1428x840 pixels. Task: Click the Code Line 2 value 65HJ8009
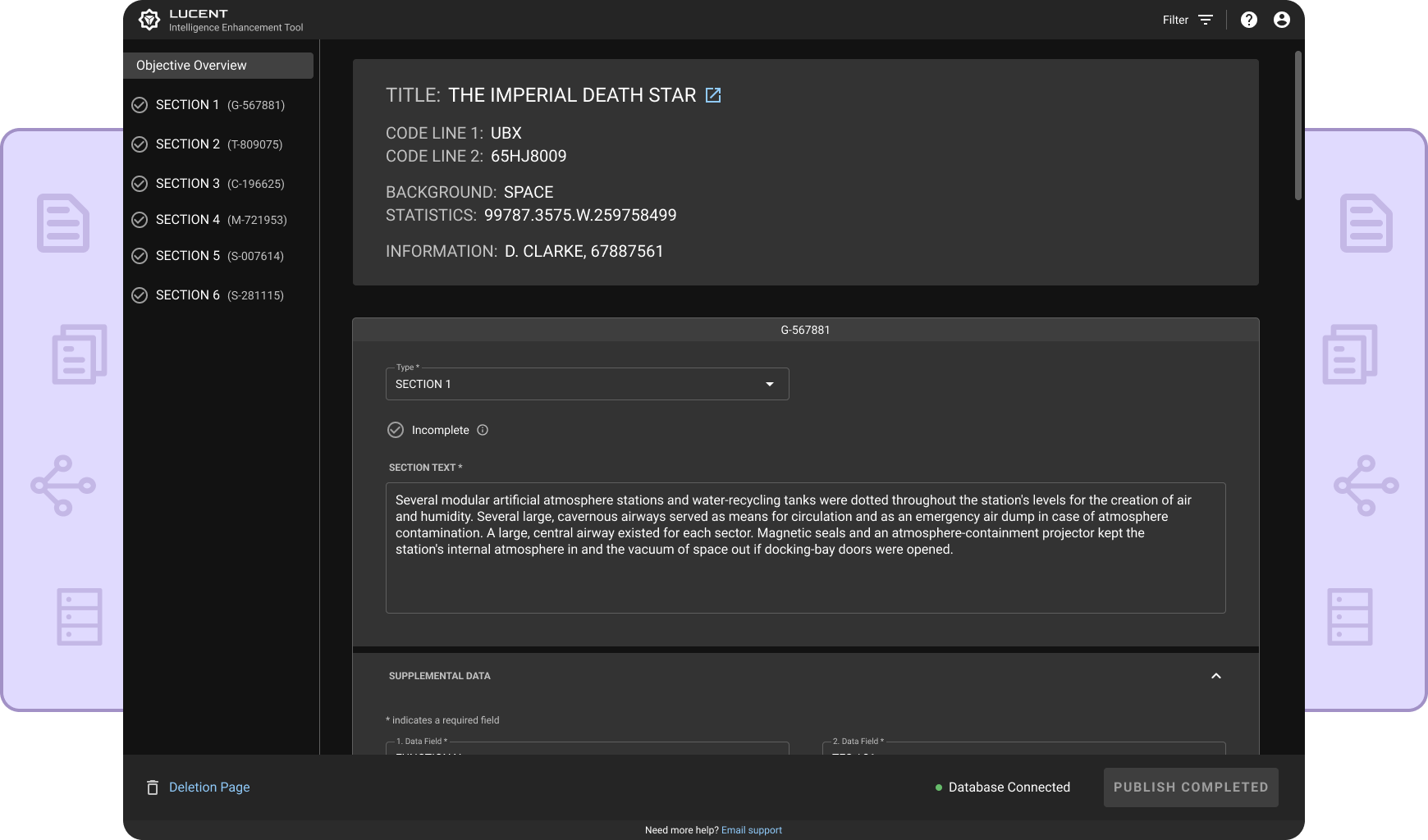[x=529, y=156]
